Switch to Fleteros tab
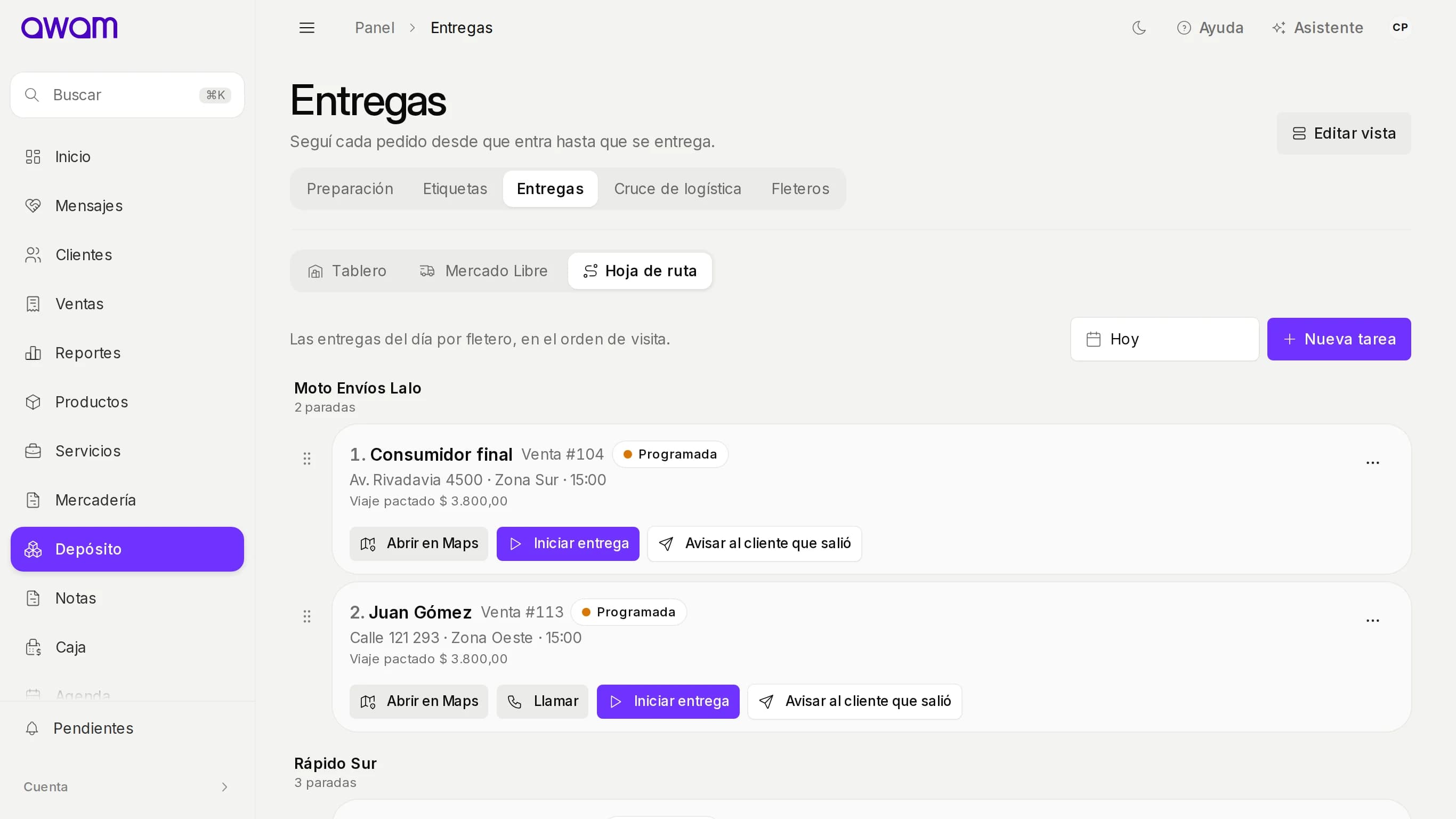This screenshot has height=819, width=1456. [x=800, y=189]
